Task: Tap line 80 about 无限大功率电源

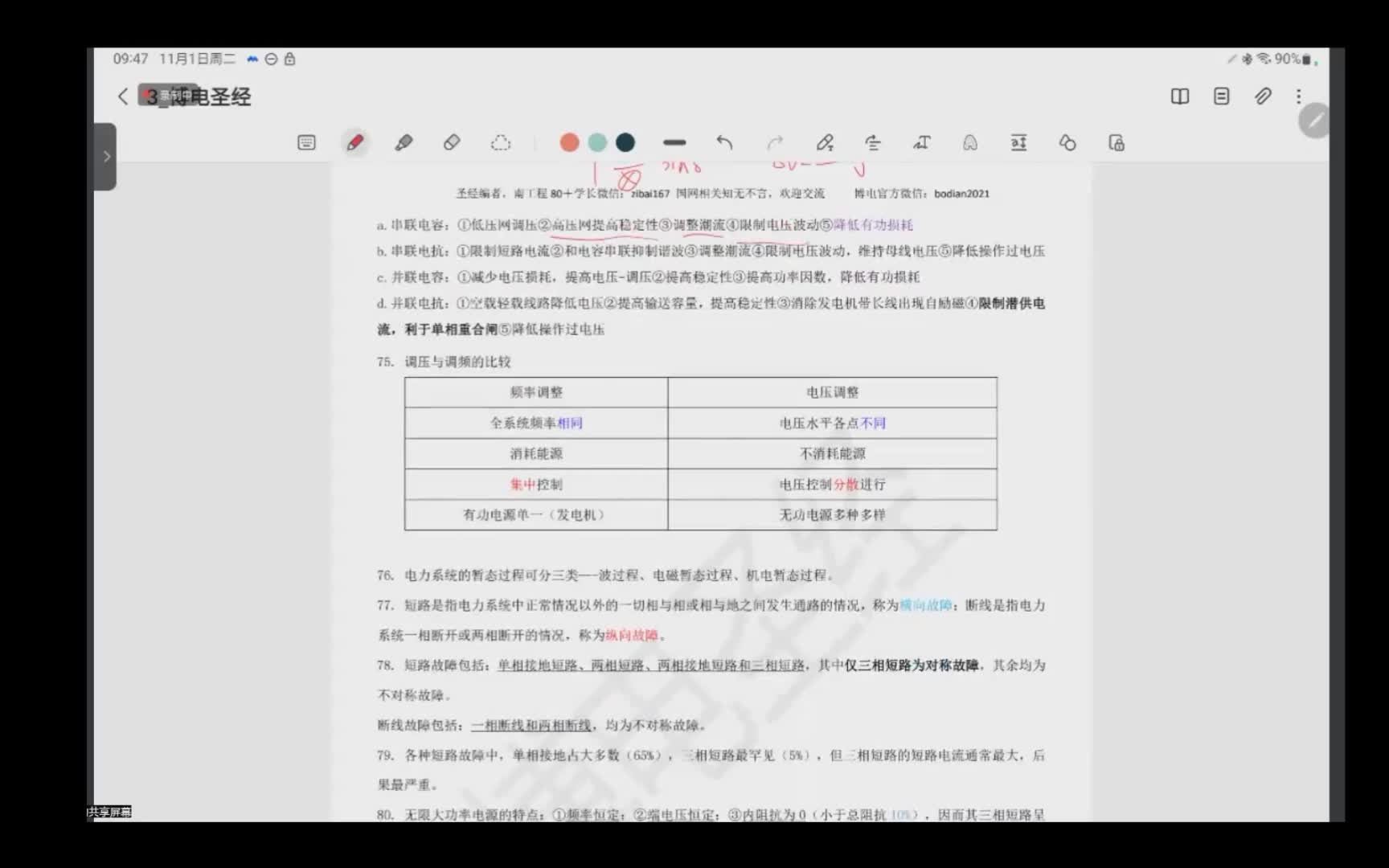Action: (711, 814)
